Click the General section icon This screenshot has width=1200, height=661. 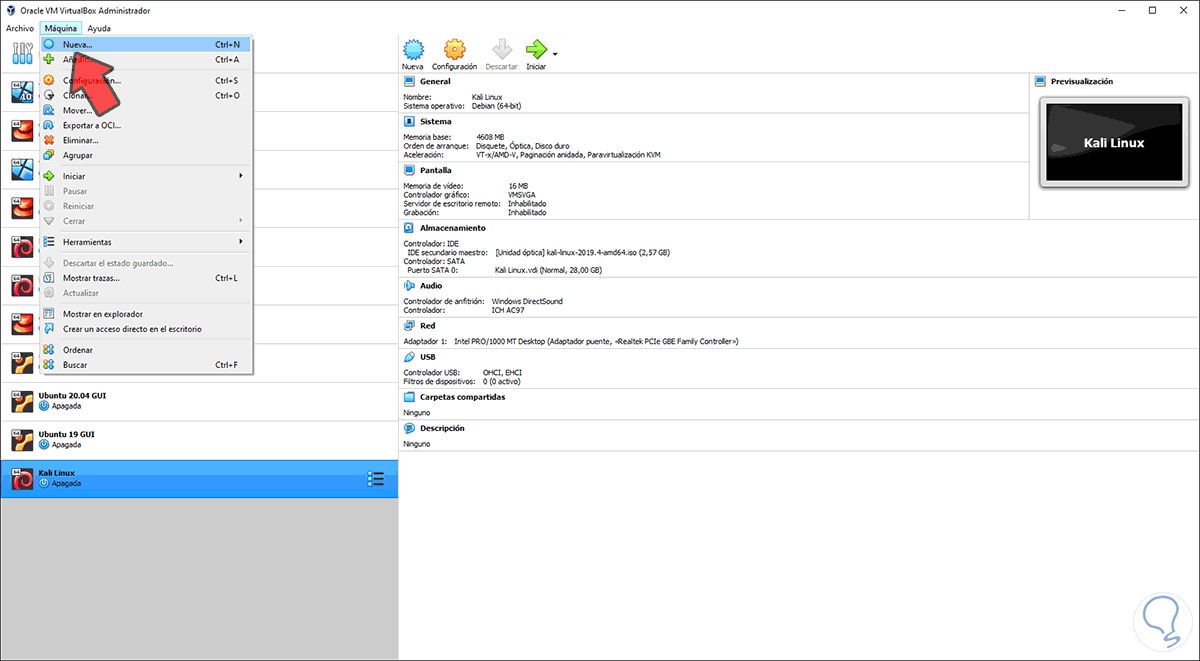pyautogui.click(x=410, y=81)
